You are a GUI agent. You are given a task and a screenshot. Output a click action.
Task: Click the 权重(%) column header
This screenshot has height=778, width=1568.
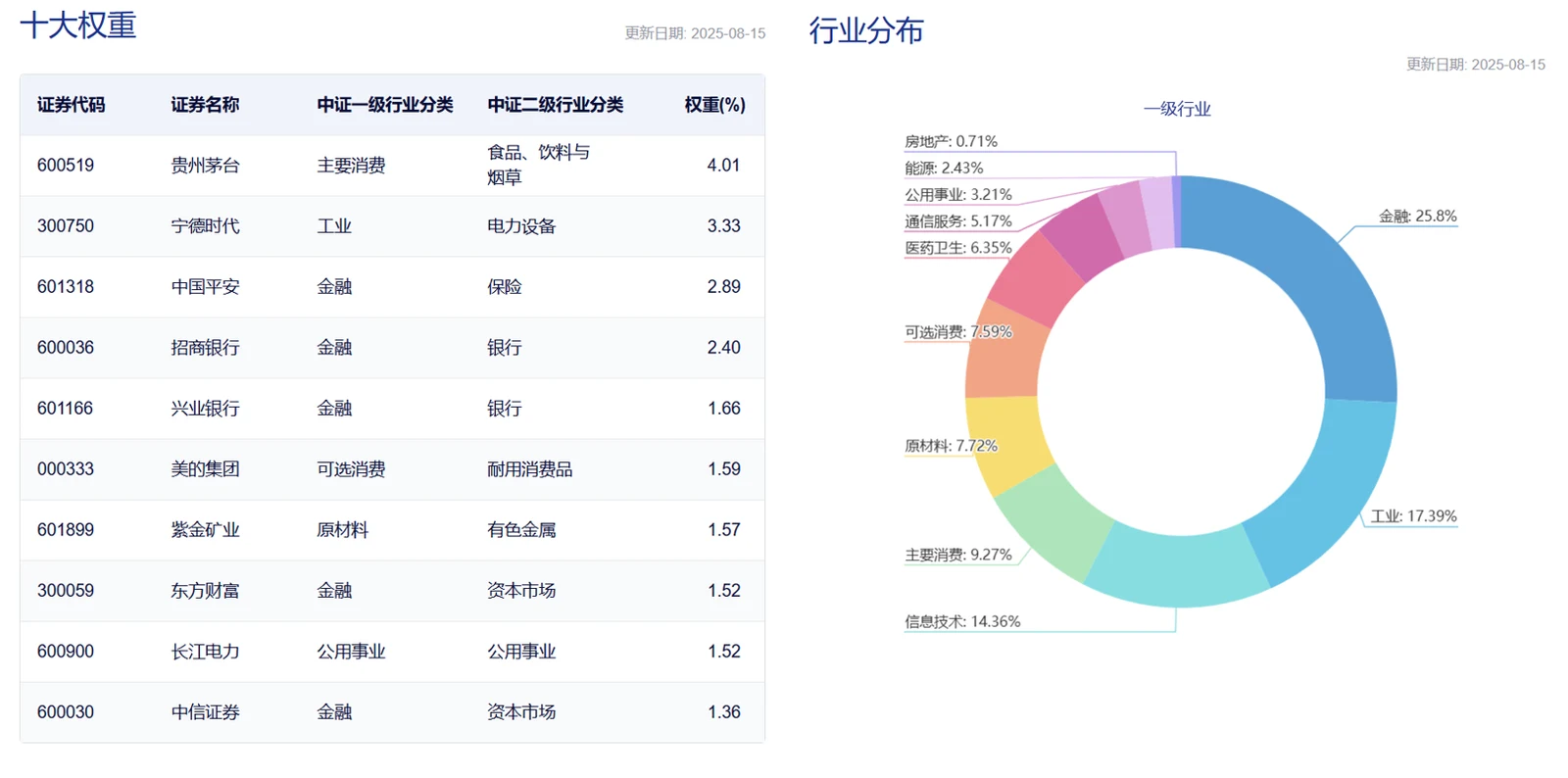click(x=714, y=105)
